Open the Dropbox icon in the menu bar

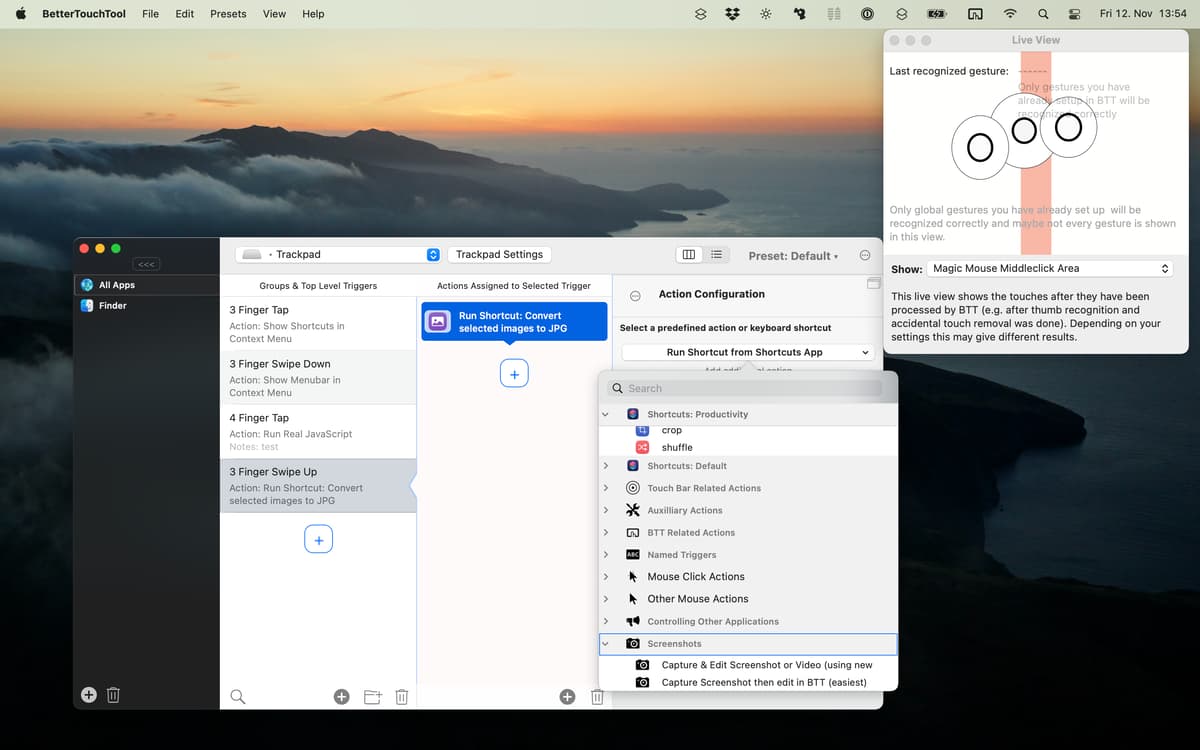[x=732, y=14]
